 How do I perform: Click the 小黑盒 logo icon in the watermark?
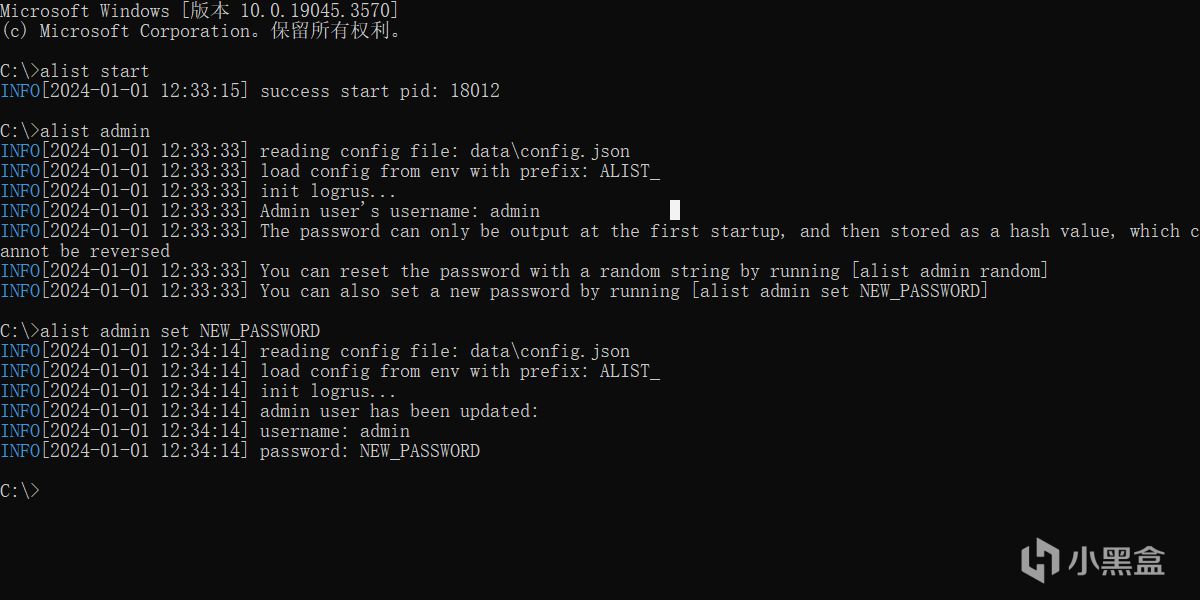(1040, 557)
